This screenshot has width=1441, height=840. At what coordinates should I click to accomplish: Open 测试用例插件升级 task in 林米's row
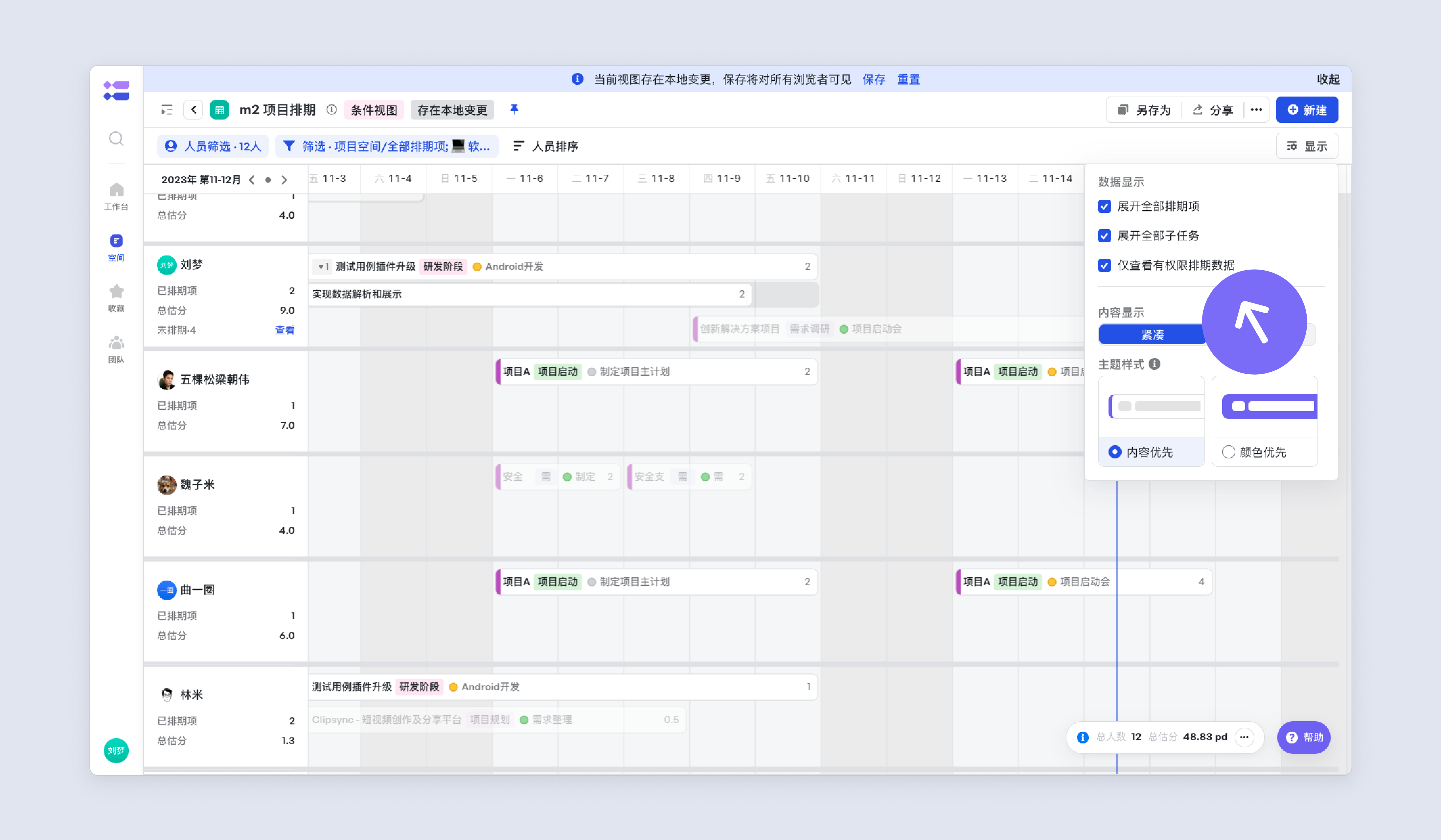tap(563, 687)
